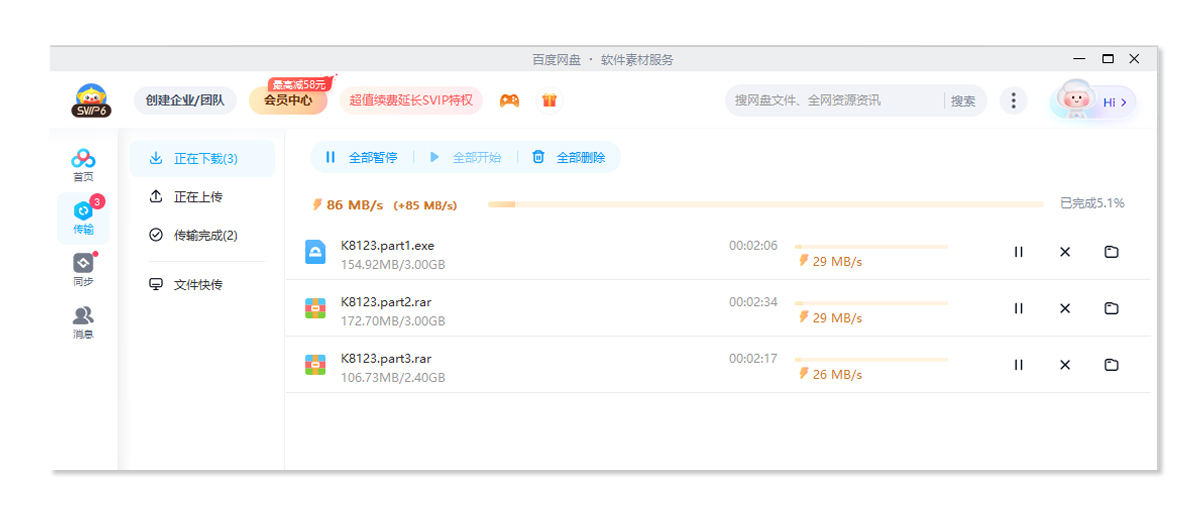Select the 正在下载(3) tab
1200x514 pixels.
coord(204,158)
